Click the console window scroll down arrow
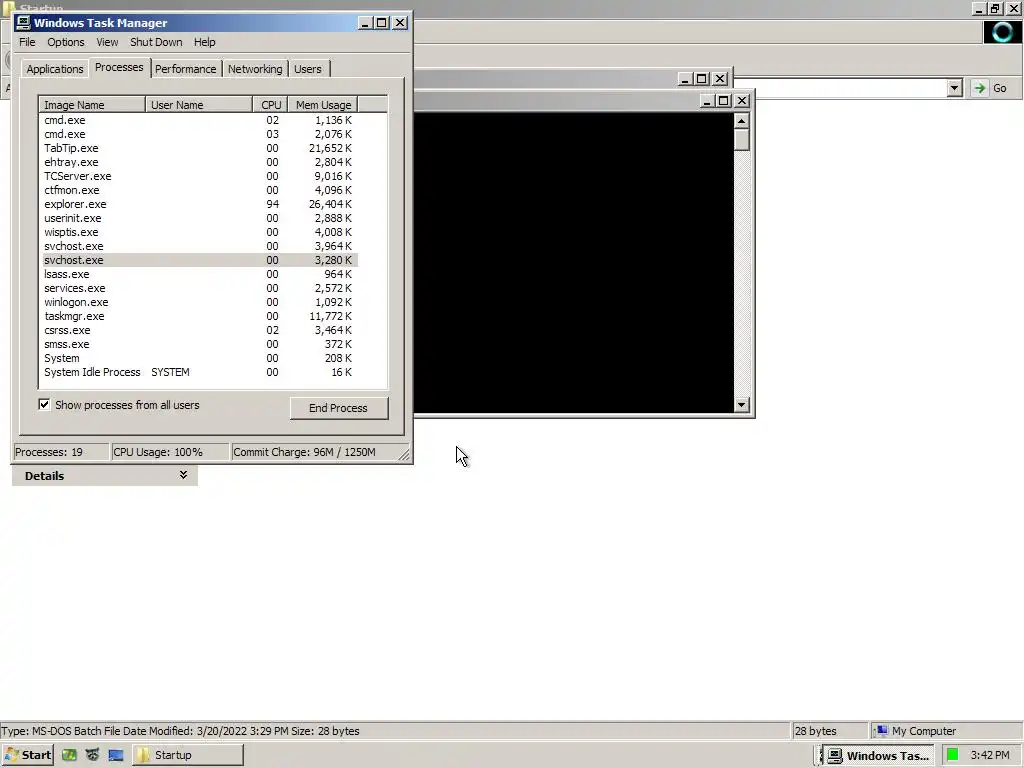The height and width of the screenshot is (768, 1024). (741, 405)
